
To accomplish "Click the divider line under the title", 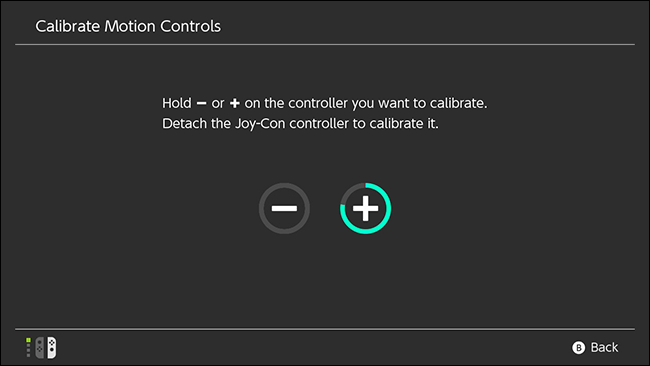I will point(325,44).
